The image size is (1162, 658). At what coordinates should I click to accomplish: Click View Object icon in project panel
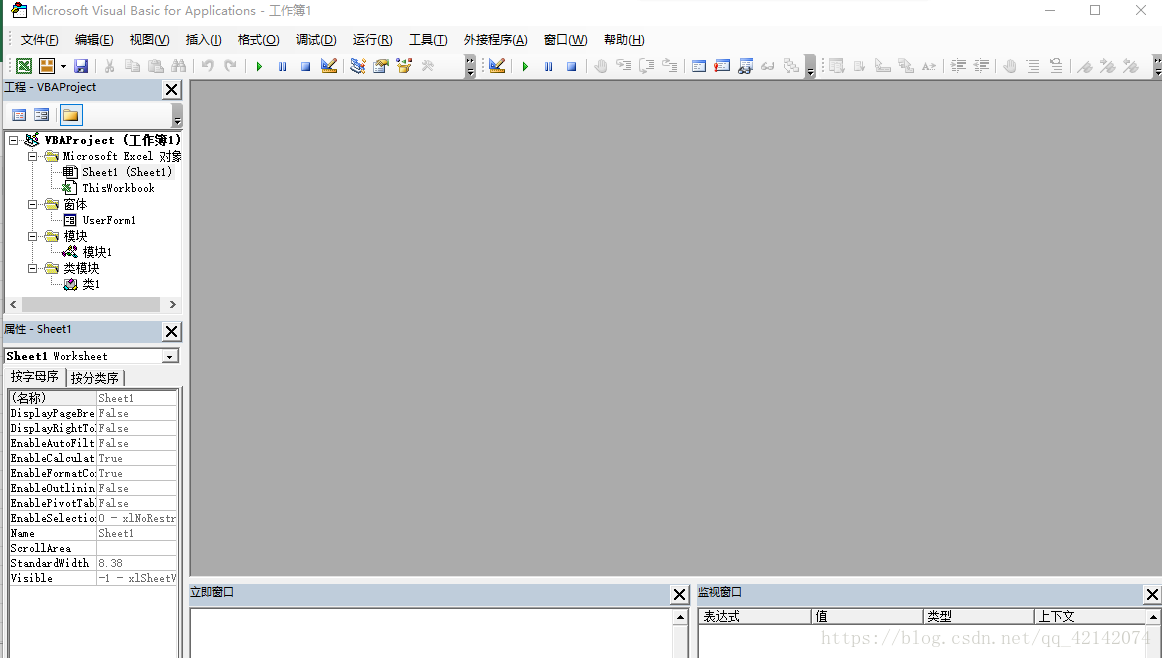pos(42,115)
